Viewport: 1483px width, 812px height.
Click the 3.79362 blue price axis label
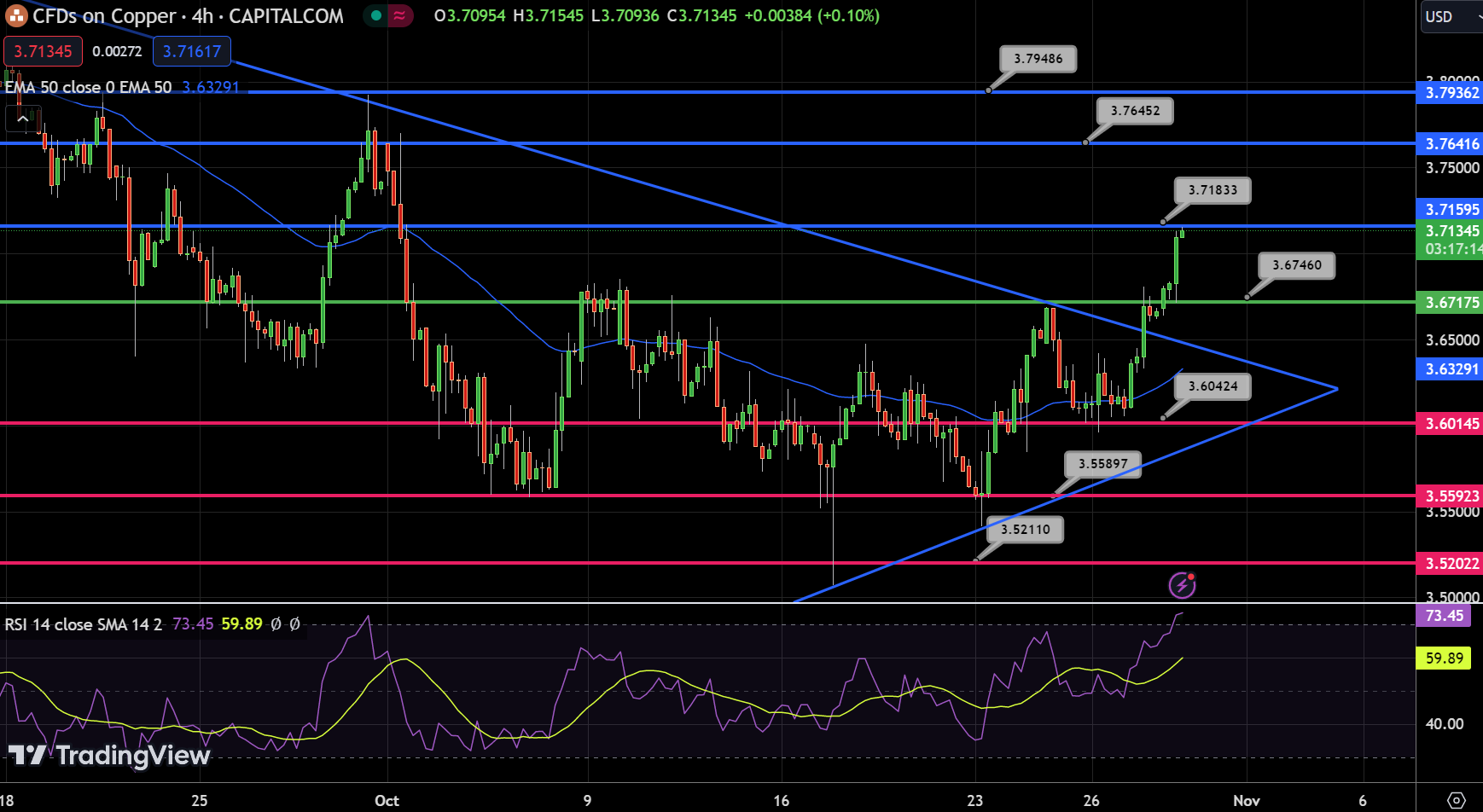coord(1451,92)
